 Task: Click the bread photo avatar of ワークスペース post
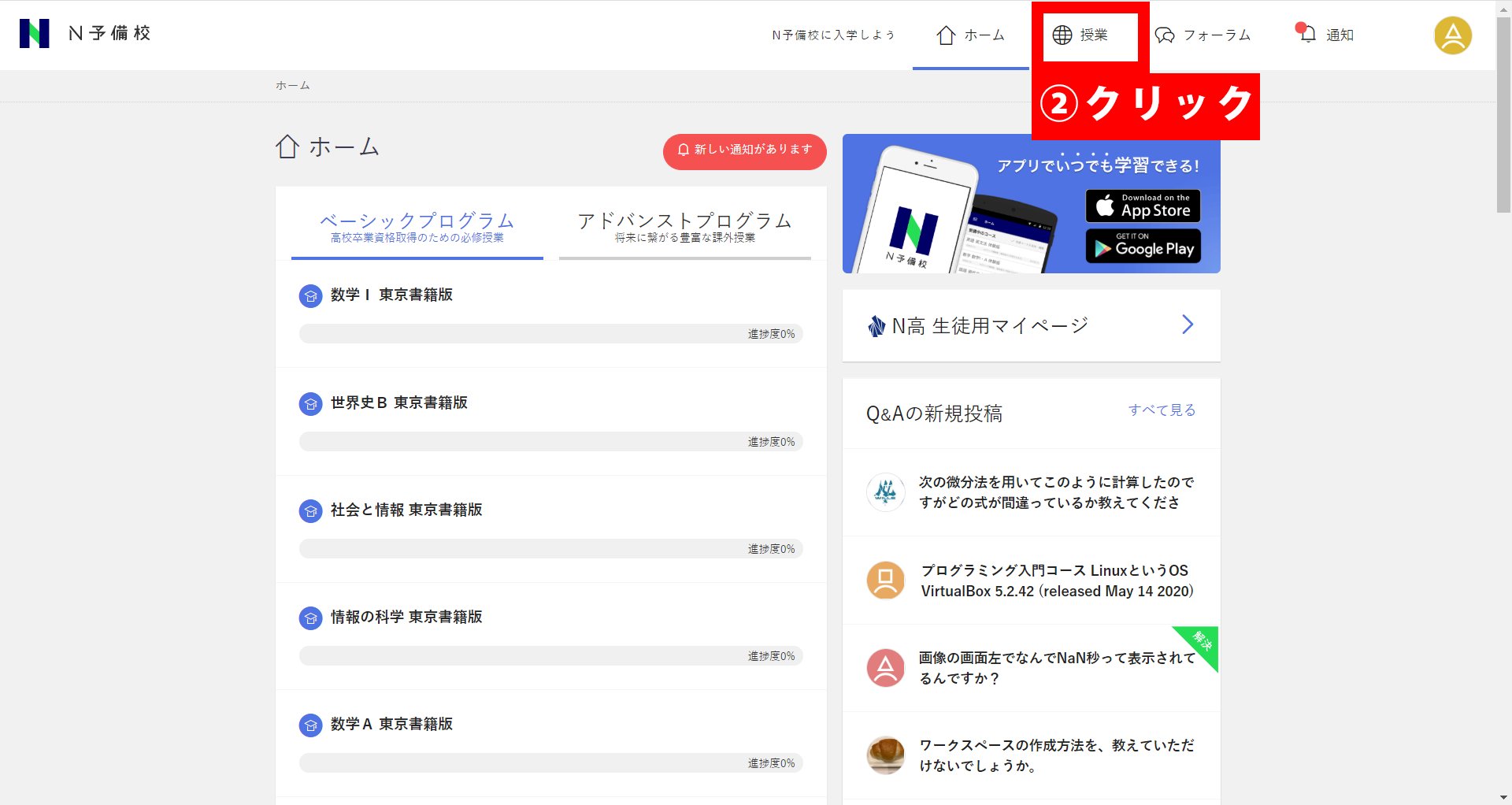coord(886,755)
